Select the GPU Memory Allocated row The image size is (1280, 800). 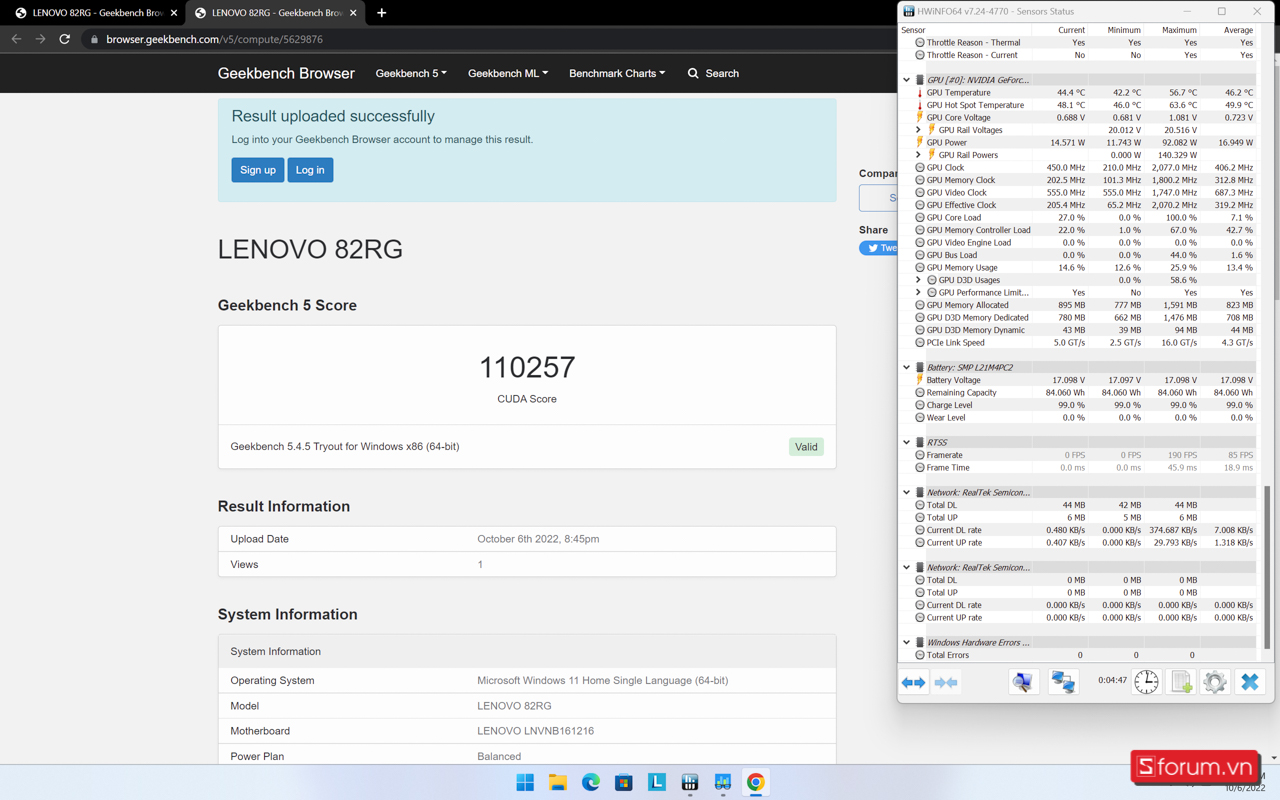pos(1084,305)
